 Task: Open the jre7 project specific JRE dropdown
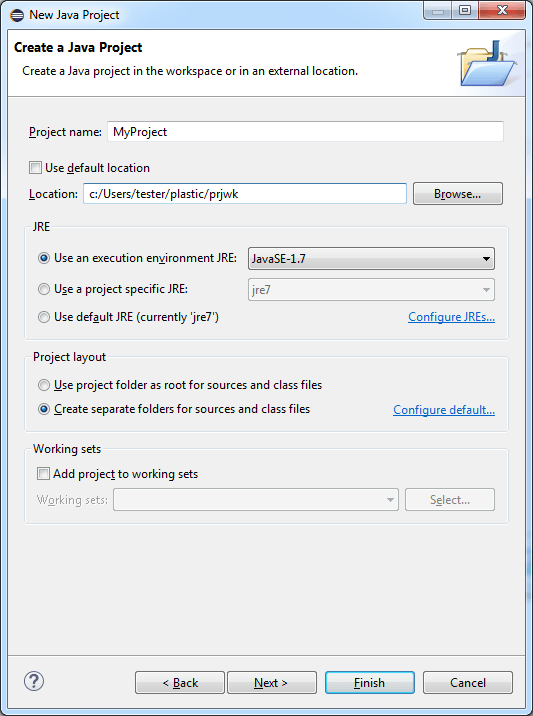point(371,290)
